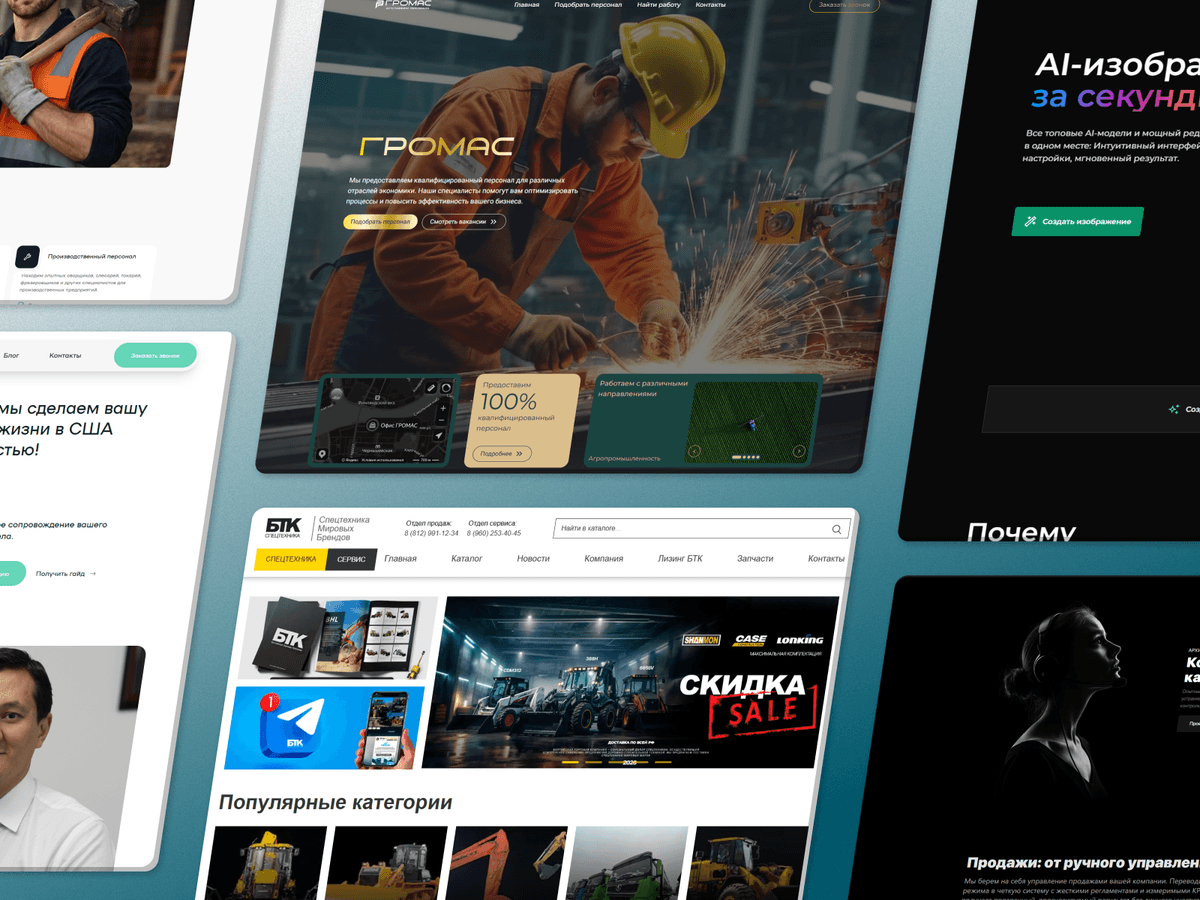Click the map zoom-out minus button
The width and height of the screenshot is (1200, 900).
pos(442,421)
